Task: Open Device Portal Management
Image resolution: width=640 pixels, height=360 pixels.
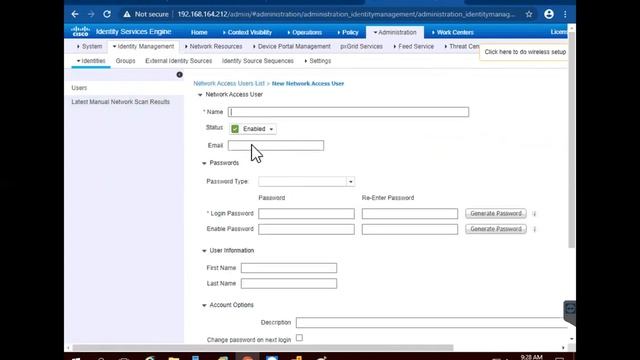Action: click(x=291, y=47)
